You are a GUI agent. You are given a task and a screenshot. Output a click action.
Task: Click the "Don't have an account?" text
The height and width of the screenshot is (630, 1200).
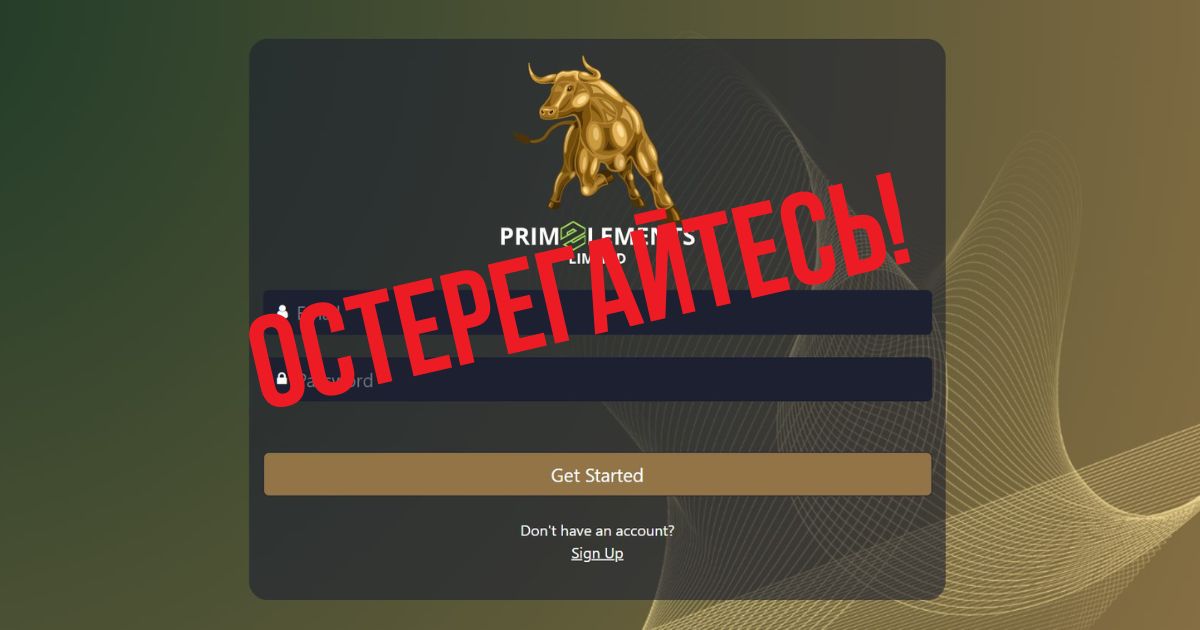click(x=597, y=530)
